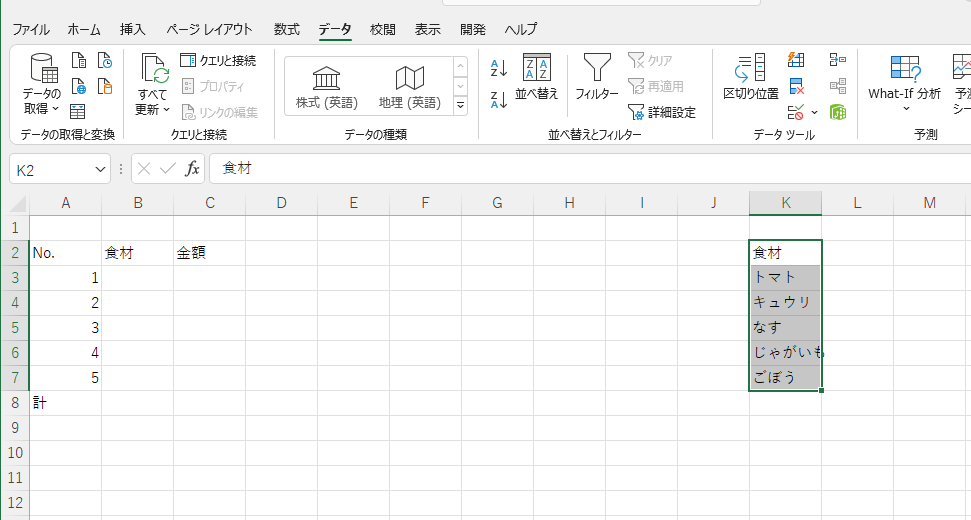Switch to the ページ レイアウト tab
This screenshot has height=520, width=971.
(209, 29)
